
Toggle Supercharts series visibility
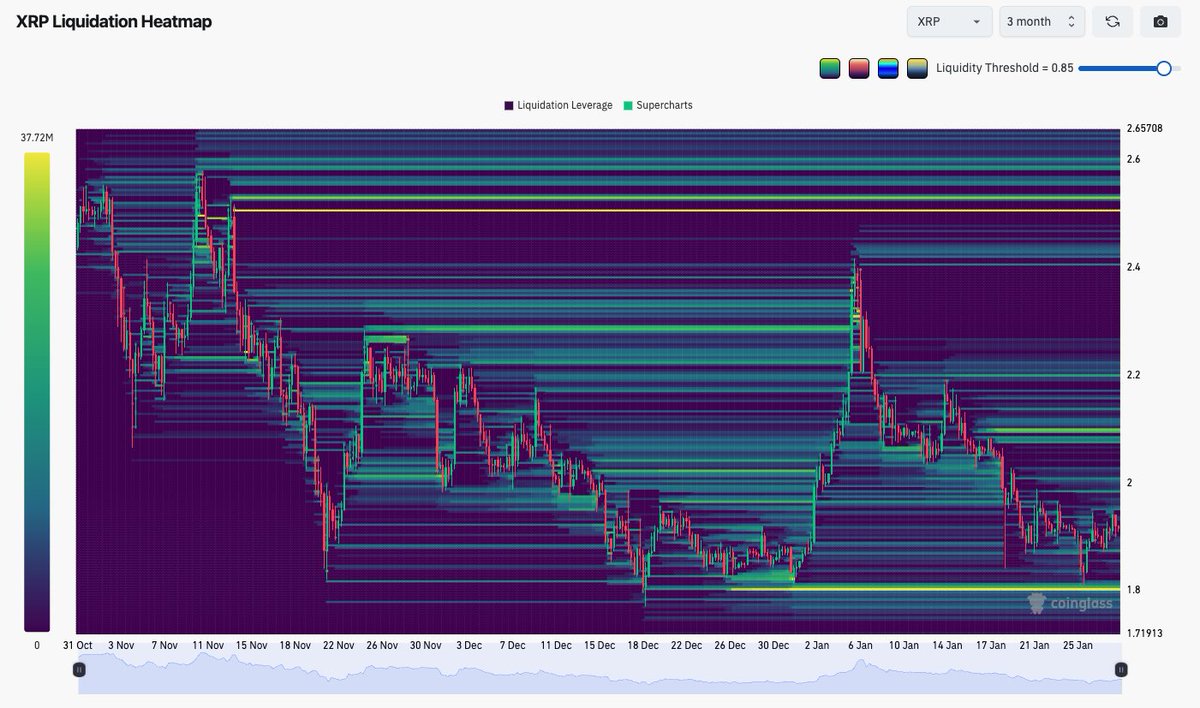point(658,105)
